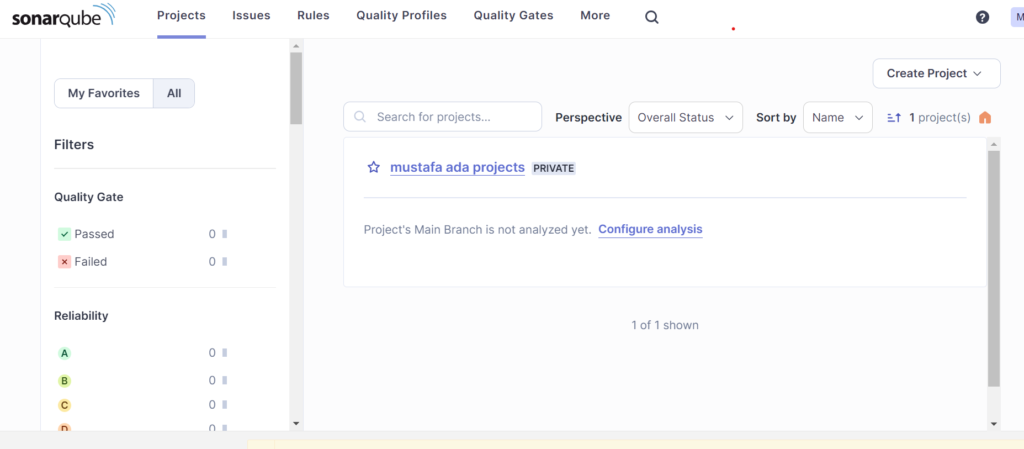Open search via magnifier icon in navbar

[x=652, y=17]
